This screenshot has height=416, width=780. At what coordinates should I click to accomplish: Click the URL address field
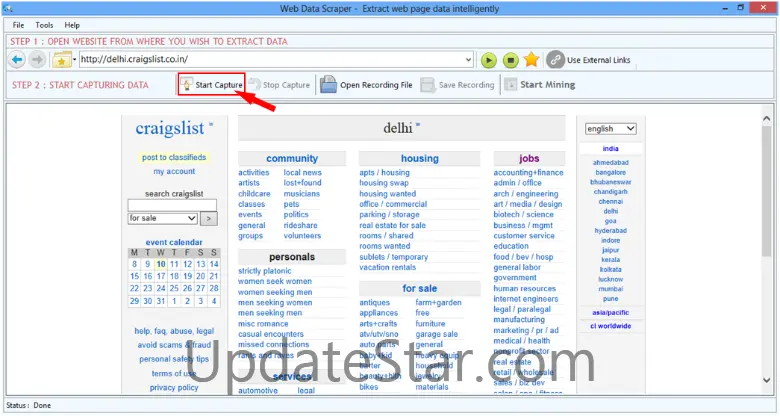tap(272, 60)
